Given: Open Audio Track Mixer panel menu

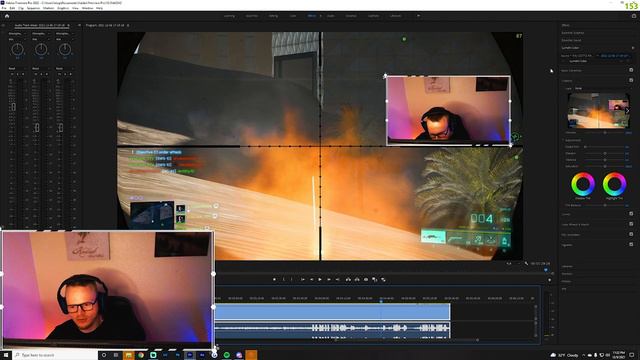Looking at the screenshot, I should (x=68, y=25).
